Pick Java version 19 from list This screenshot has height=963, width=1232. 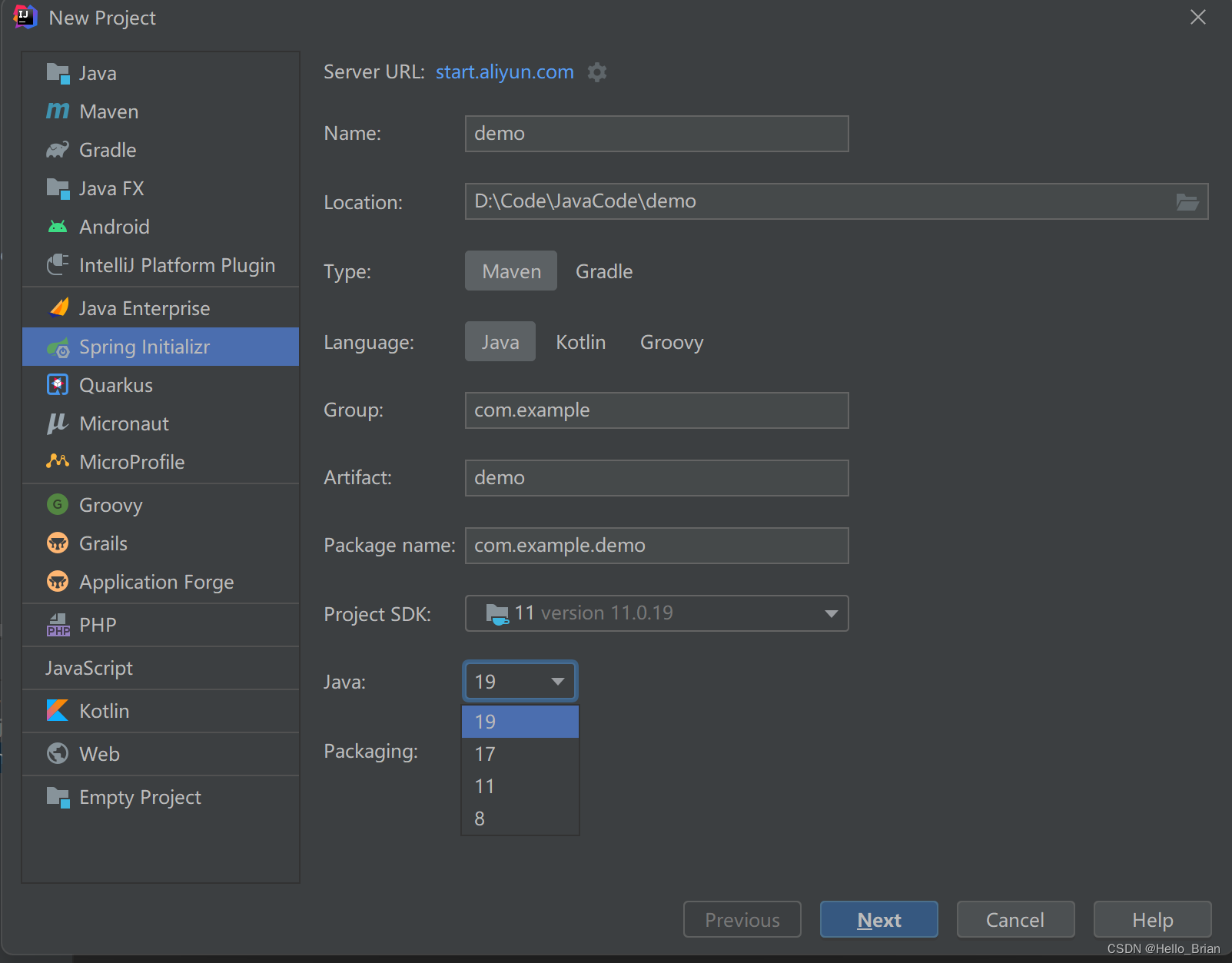[x=520, y=722]
